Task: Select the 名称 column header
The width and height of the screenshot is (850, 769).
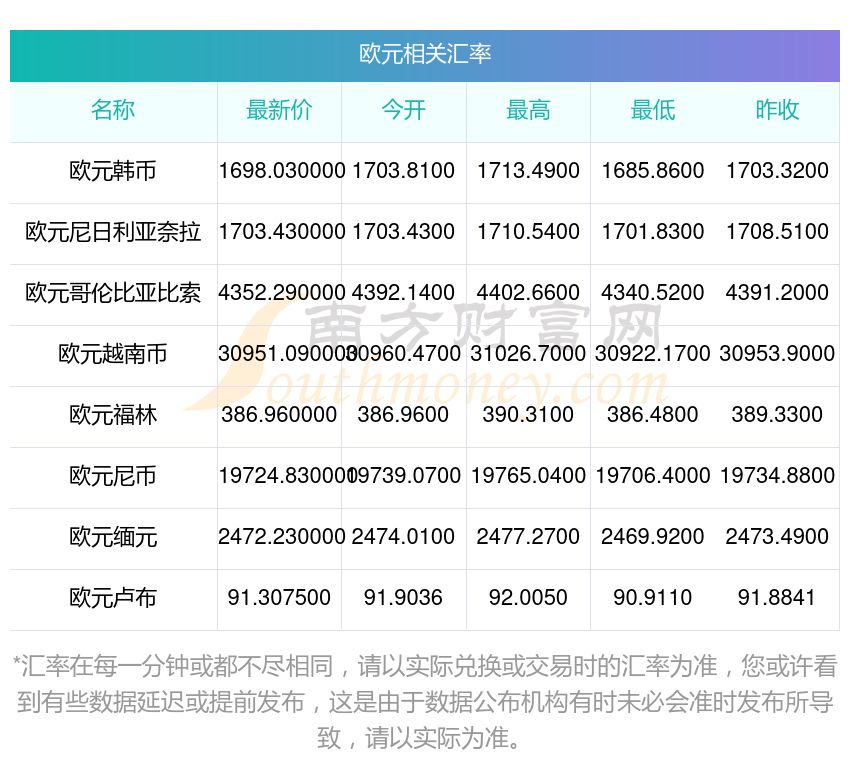Action: (113, 111)
